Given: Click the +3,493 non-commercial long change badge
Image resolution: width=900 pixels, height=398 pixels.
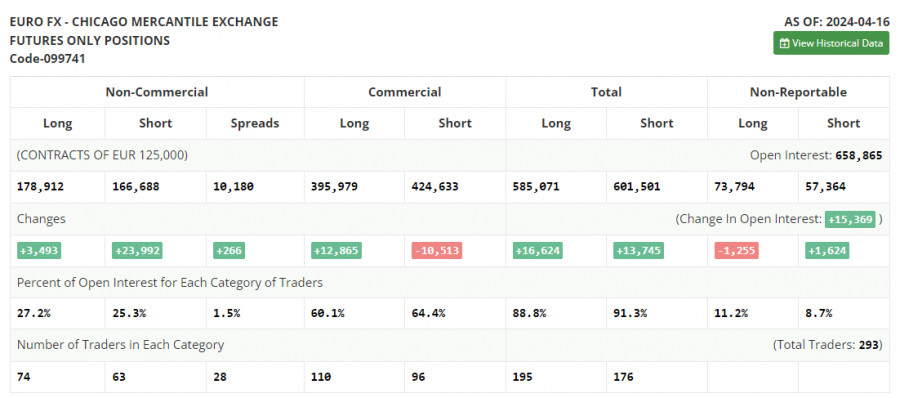Looking at the screenshot, I should point(39,251).
